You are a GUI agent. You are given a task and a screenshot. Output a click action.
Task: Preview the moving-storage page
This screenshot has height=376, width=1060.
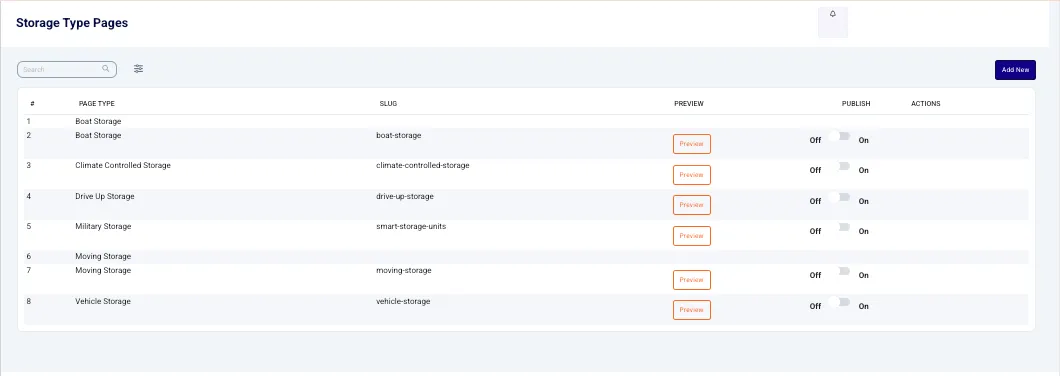coord(692,279)
